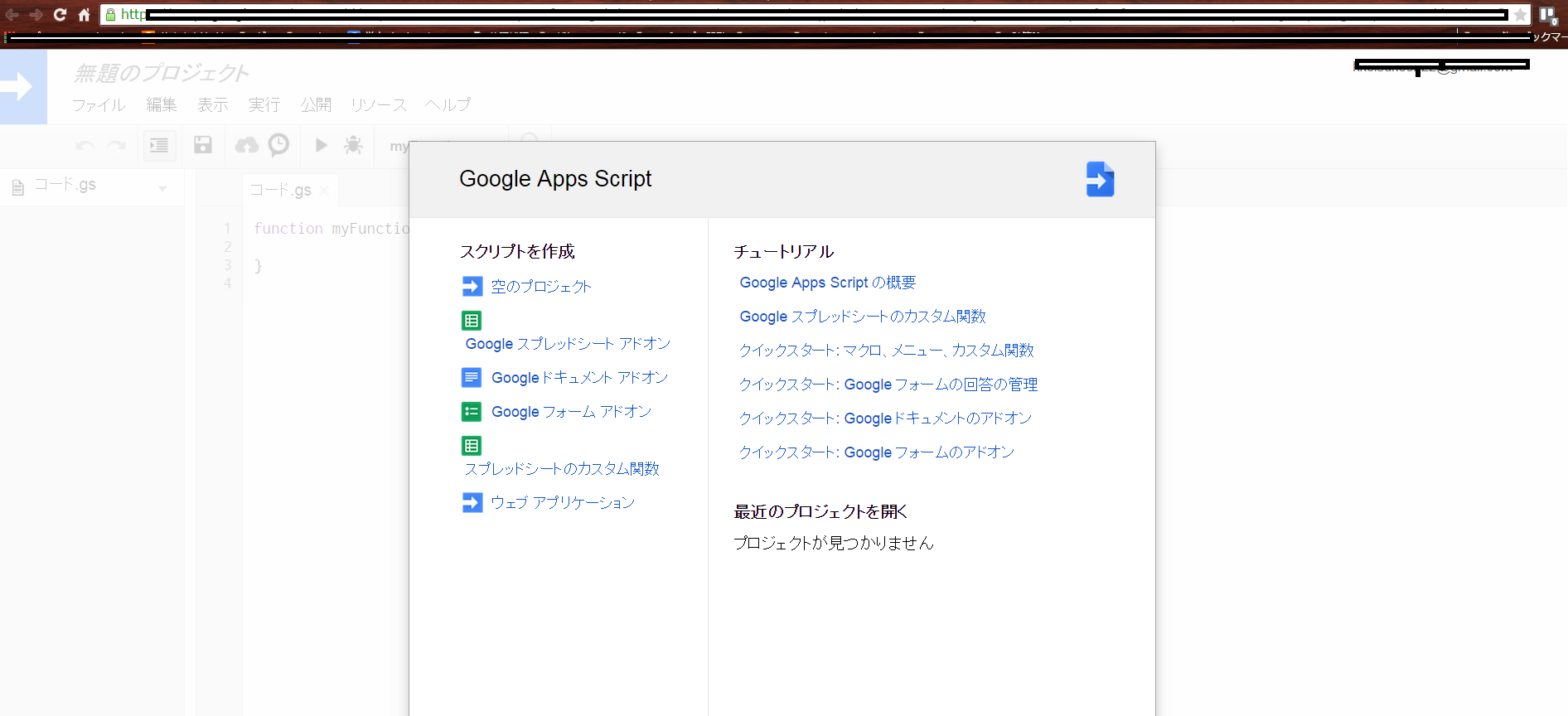
Task: Open the ファイル menu
Action: [x=99, y=105]
